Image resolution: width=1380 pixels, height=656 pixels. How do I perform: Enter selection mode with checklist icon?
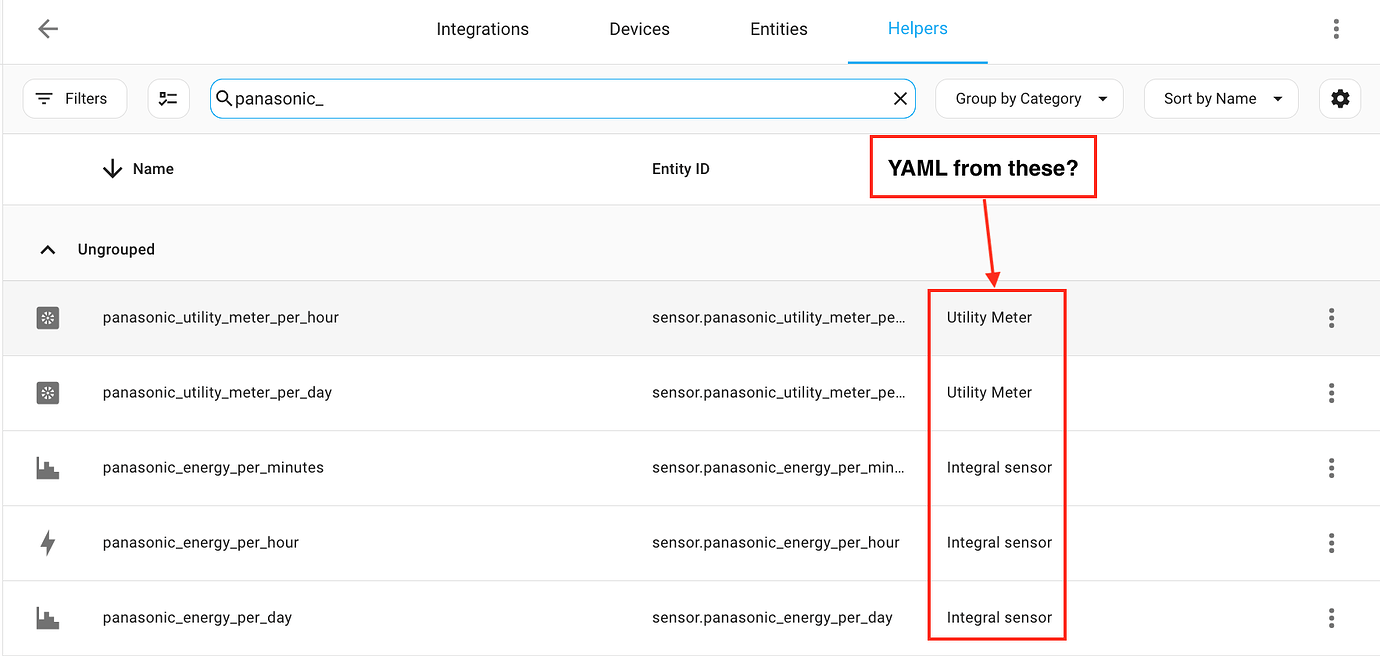169,99
